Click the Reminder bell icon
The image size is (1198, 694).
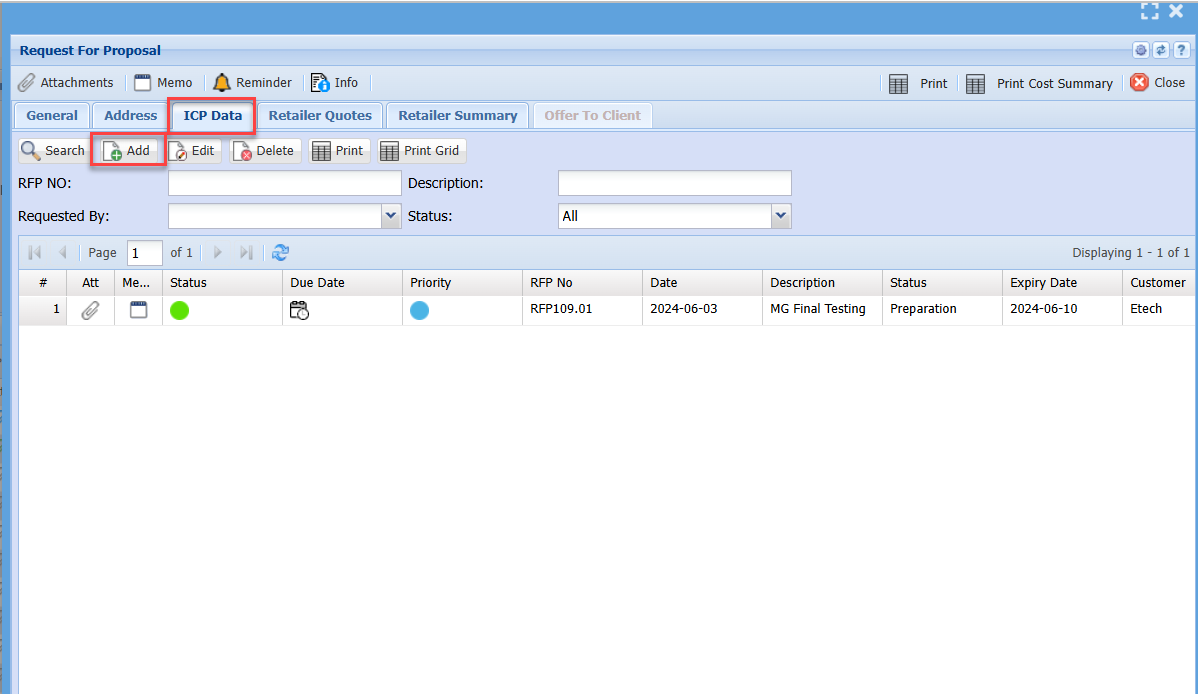pyautogui.click(x=221, y=83)
